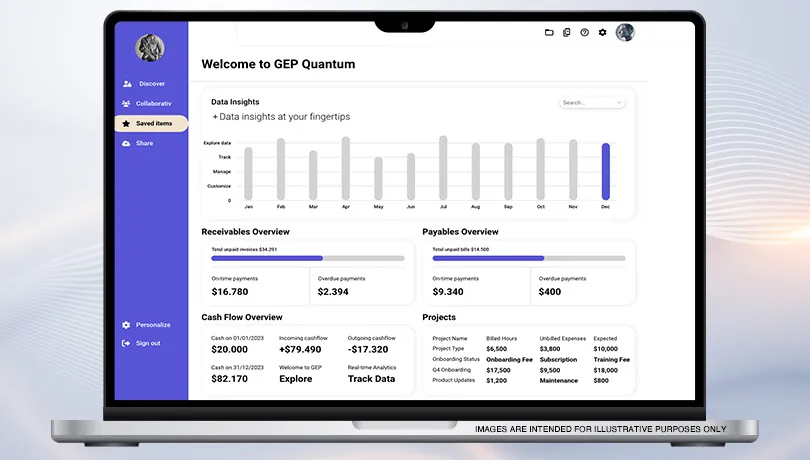Expand the plus next to Data insights
This screenshot has height=460, width=810.
click(x=215, y=117)
